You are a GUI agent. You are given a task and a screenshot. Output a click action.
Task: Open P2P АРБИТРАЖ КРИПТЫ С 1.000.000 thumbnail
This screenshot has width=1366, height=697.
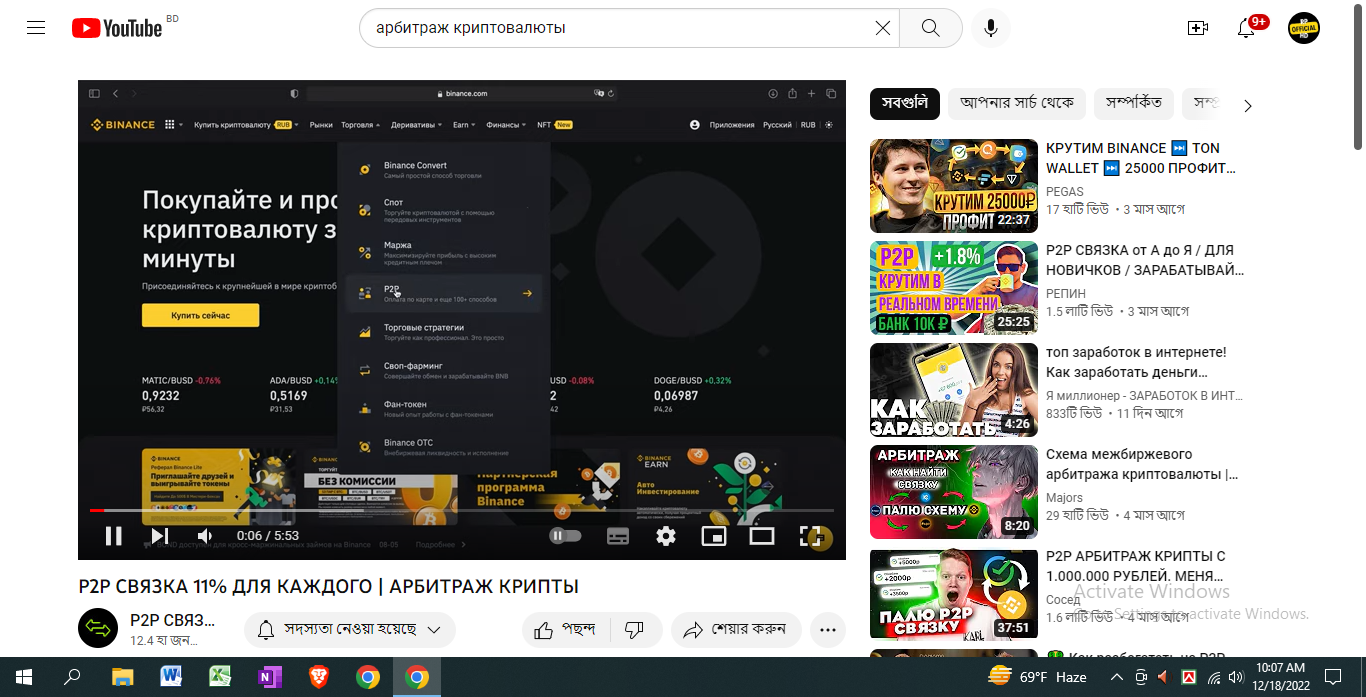pos(953,594)
